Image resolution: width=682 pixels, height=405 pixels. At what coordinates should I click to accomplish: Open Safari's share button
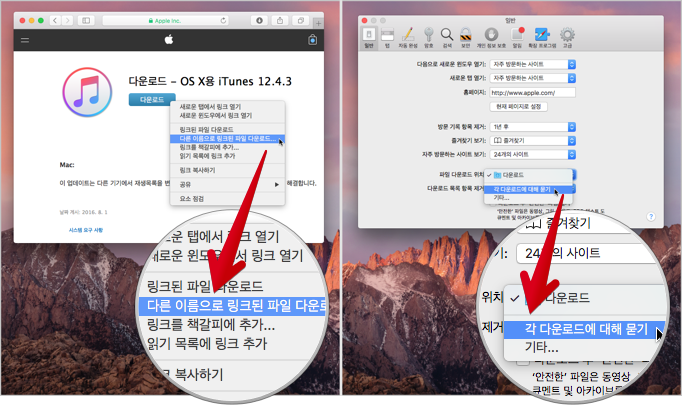click(x=280, y=20)
